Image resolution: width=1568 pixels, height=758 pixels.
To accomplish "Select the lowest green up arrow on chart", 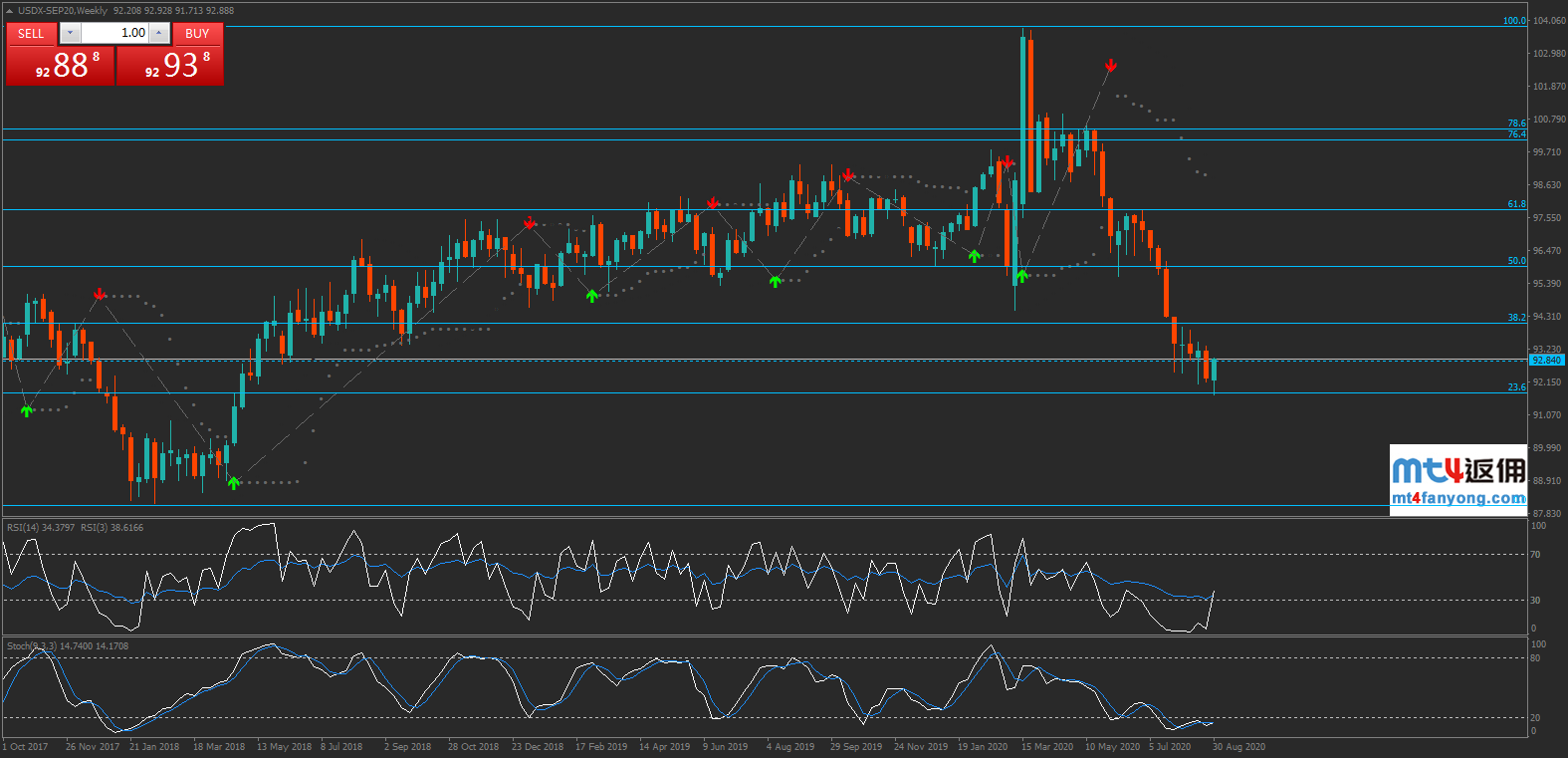I will (234, 483).
